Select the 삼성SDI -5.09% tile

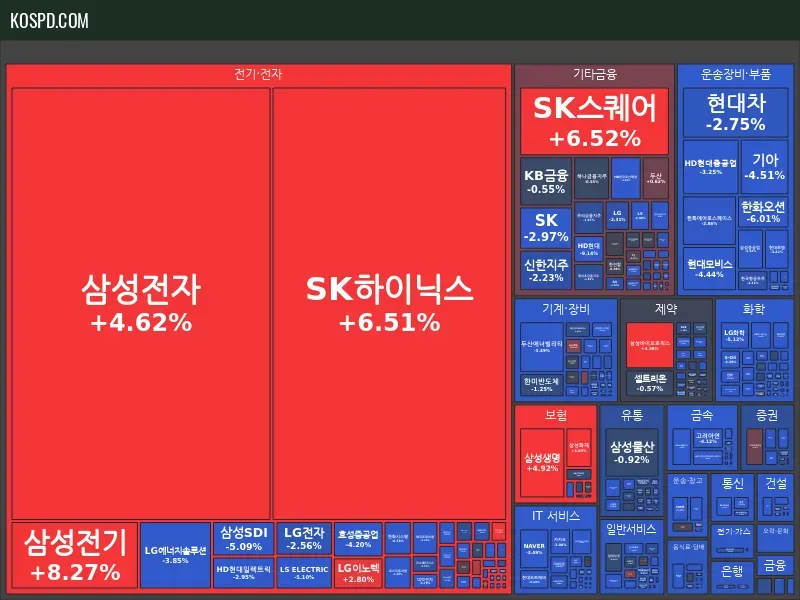243,538
